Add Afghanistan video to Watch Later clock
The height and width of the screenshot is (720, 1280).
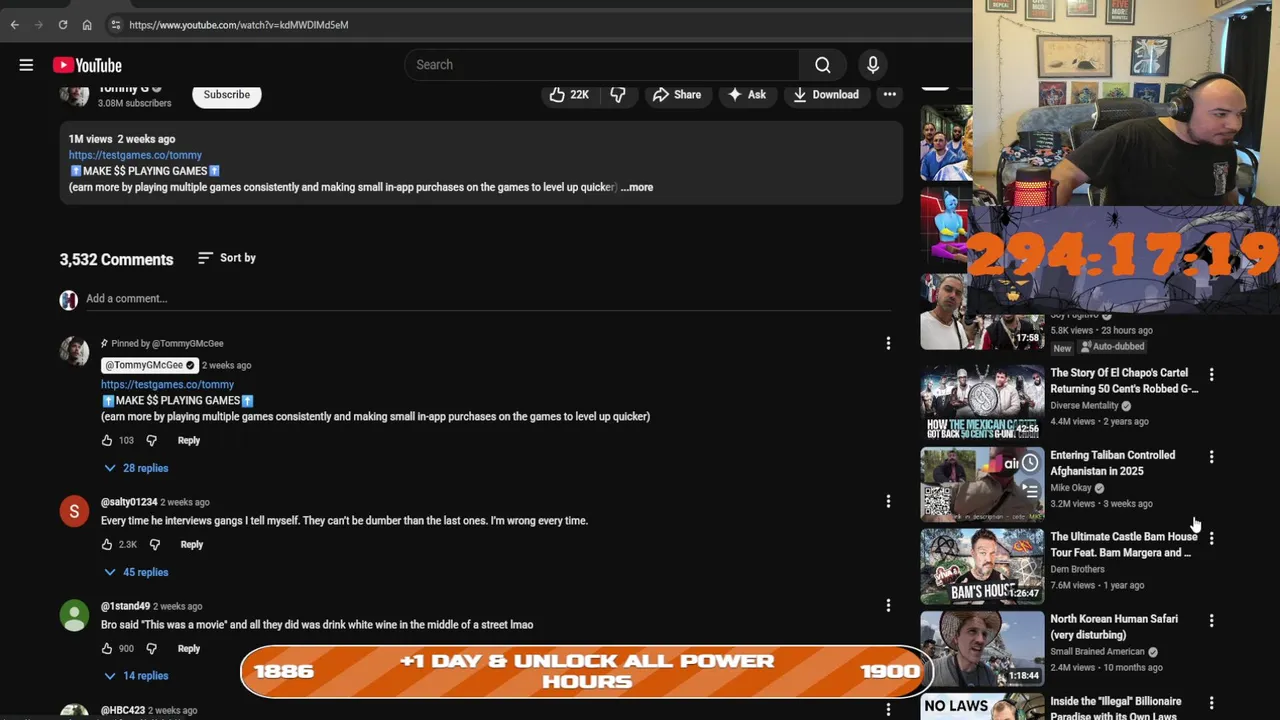1029,463
